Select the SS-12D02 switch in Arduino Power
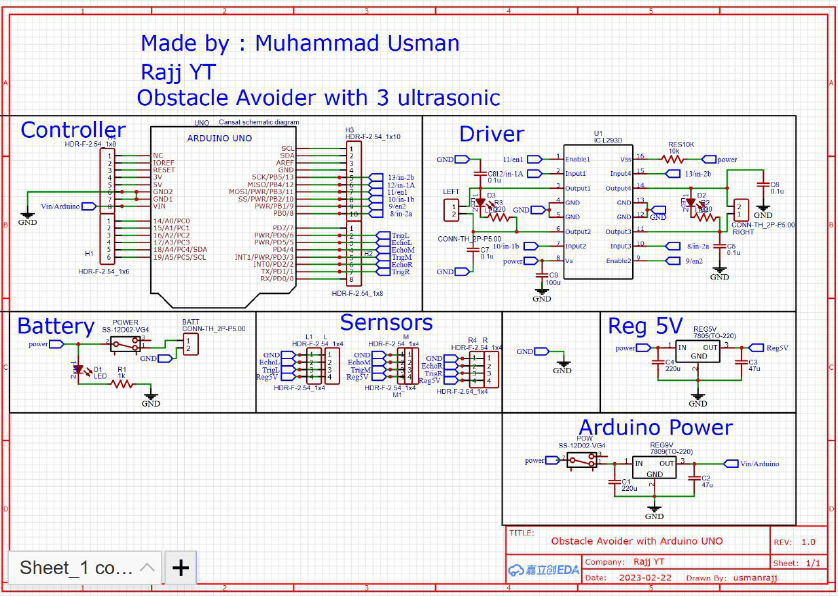The height and width of the screenshot is (596, 838). click(x=580, y=462)
